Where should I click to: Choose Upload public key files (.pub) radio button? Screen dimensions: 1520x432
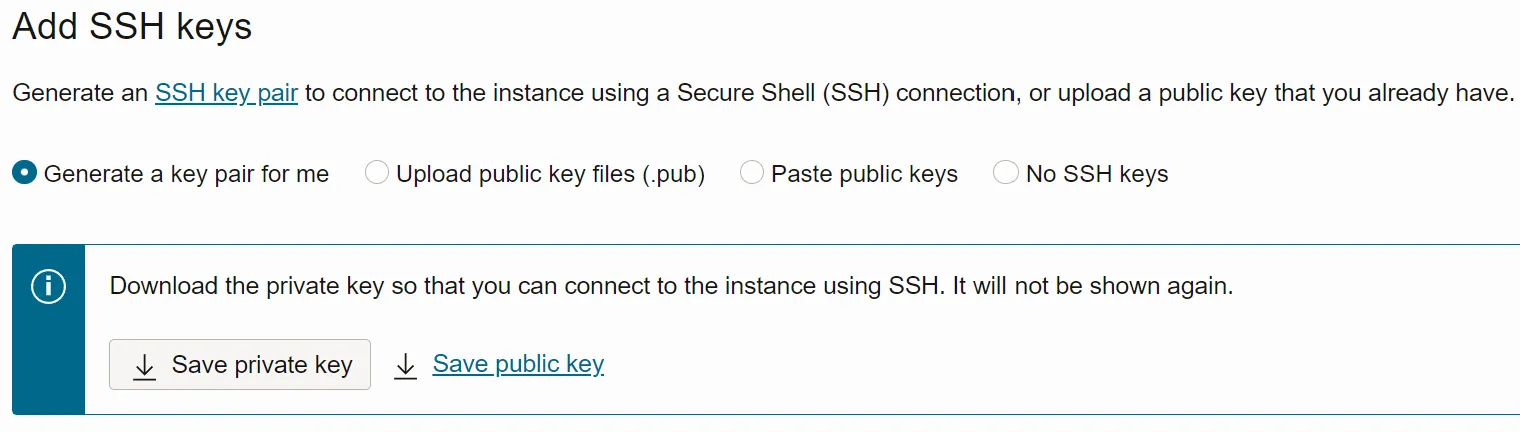click(x=376, y=173)
